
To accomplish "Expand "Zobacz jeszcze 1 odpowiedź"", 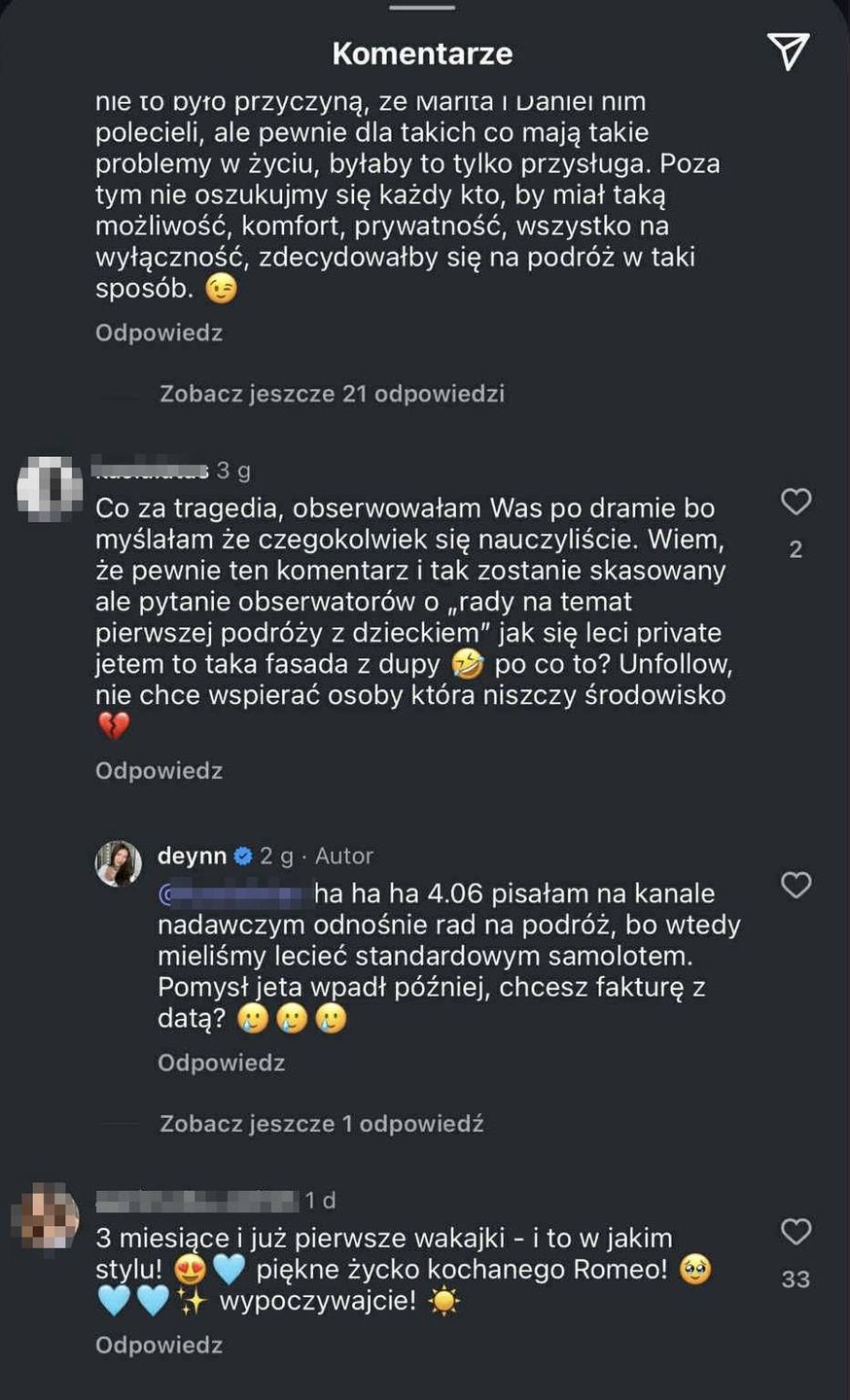I will (321, 1124).
